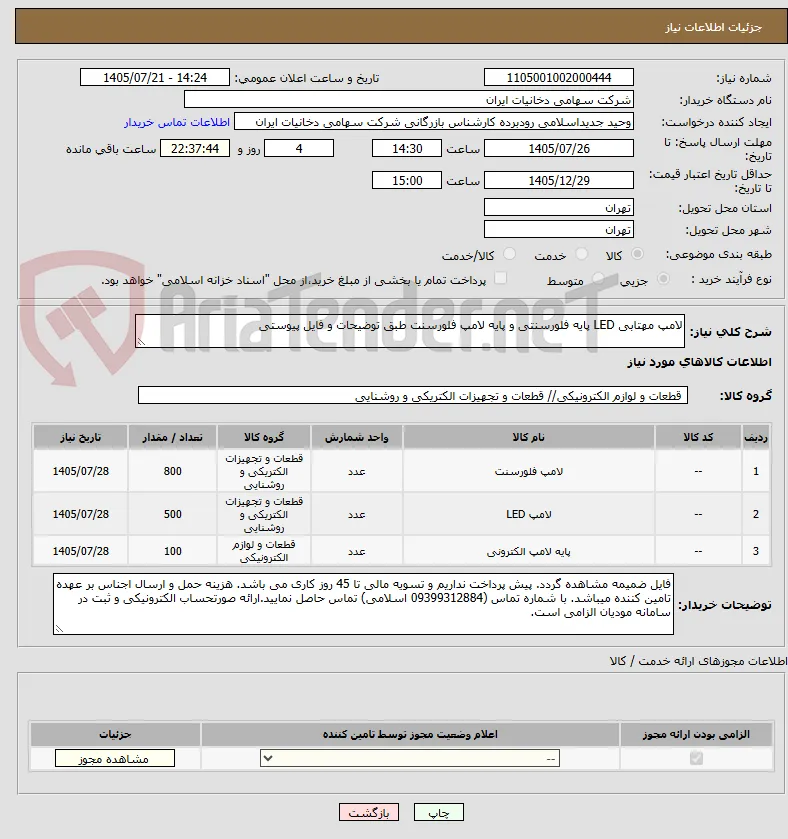Viewport: 788px width, 839px height.
Task: Click the delivery city field تهران
Action: click(559, 230)
